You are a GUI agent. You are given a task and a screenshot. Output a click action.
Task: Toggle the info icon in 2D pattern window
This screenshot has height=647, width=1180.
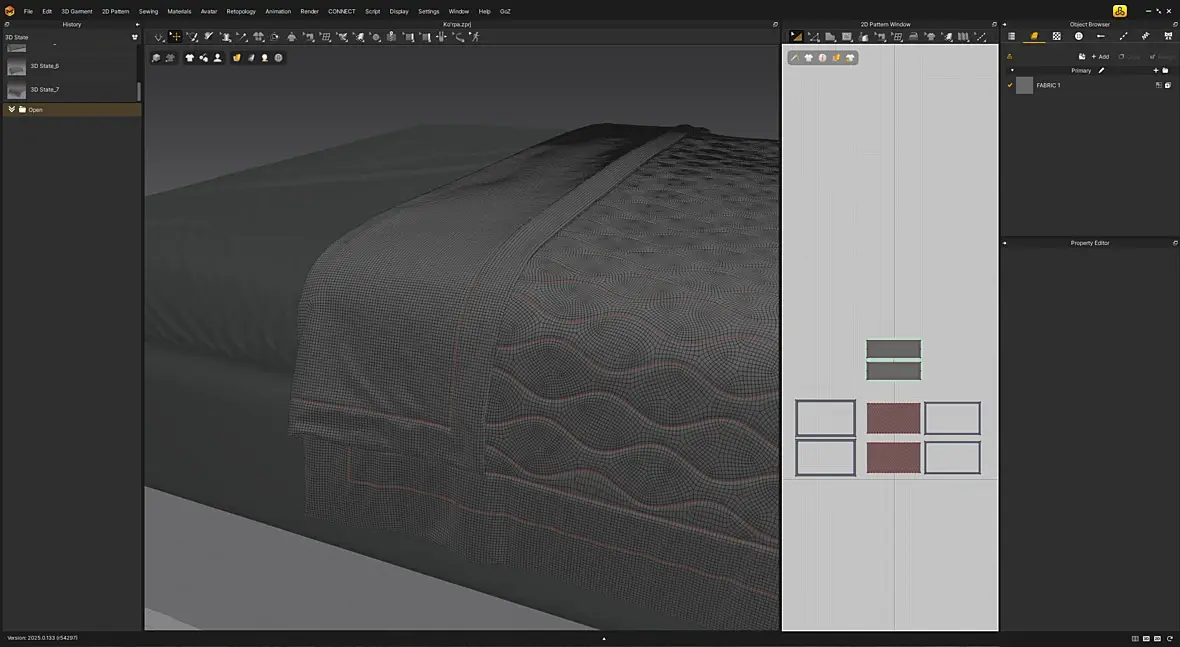tap(823, 58)
